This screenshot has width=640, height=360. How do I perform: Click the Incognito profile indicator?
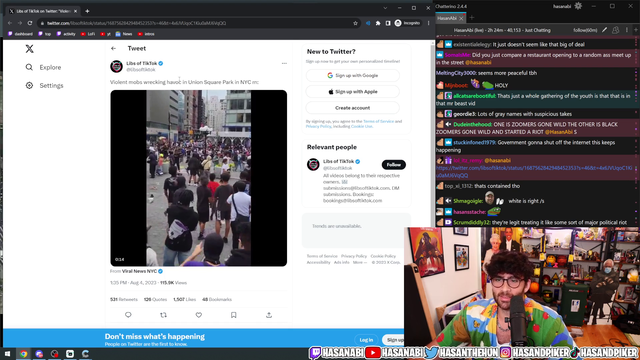407,23
